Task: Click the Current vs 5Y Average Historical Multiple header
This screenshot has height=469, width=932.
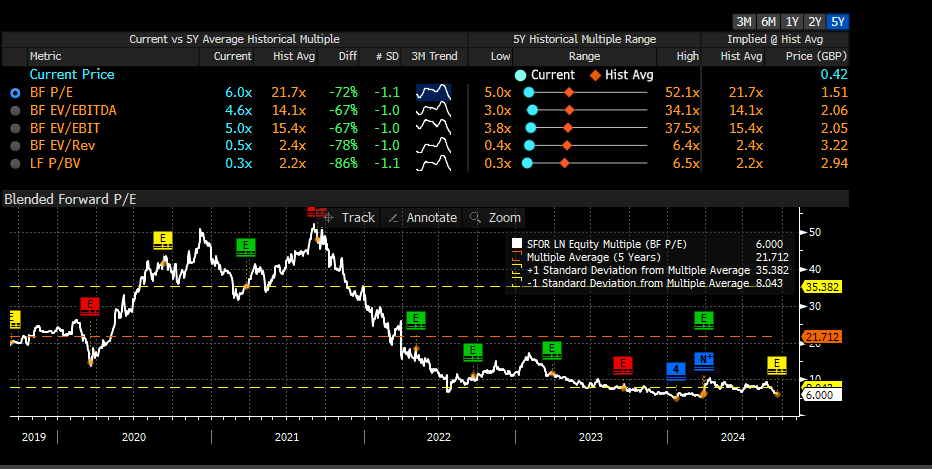Action: [x=234, y=39]
